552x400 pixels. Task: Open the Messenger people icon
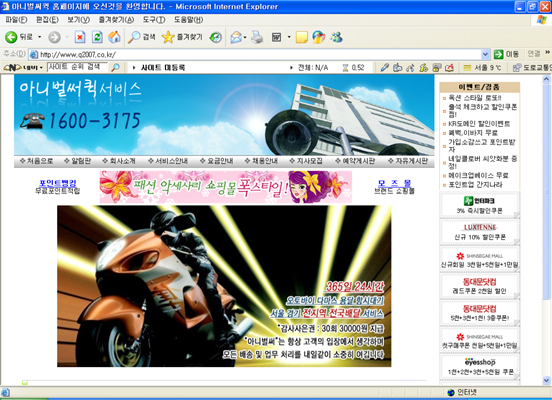click(336, 37)
